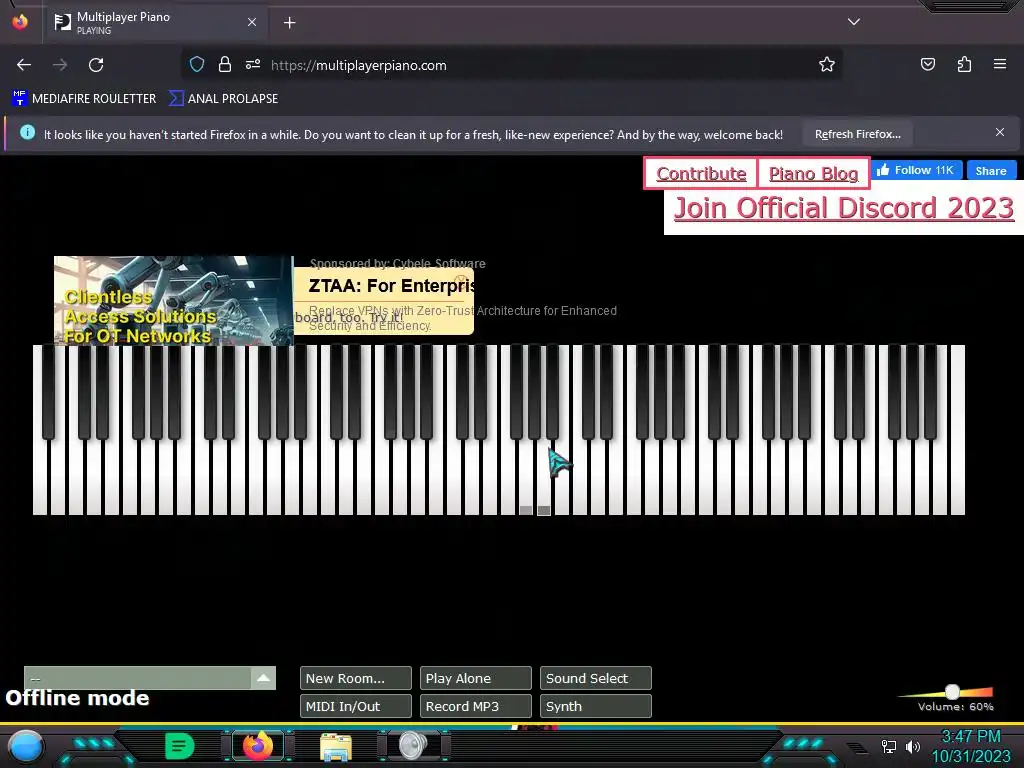1024x768 pixels.
Task: Open the Contribute link
Action: click(x=701, y=174)
